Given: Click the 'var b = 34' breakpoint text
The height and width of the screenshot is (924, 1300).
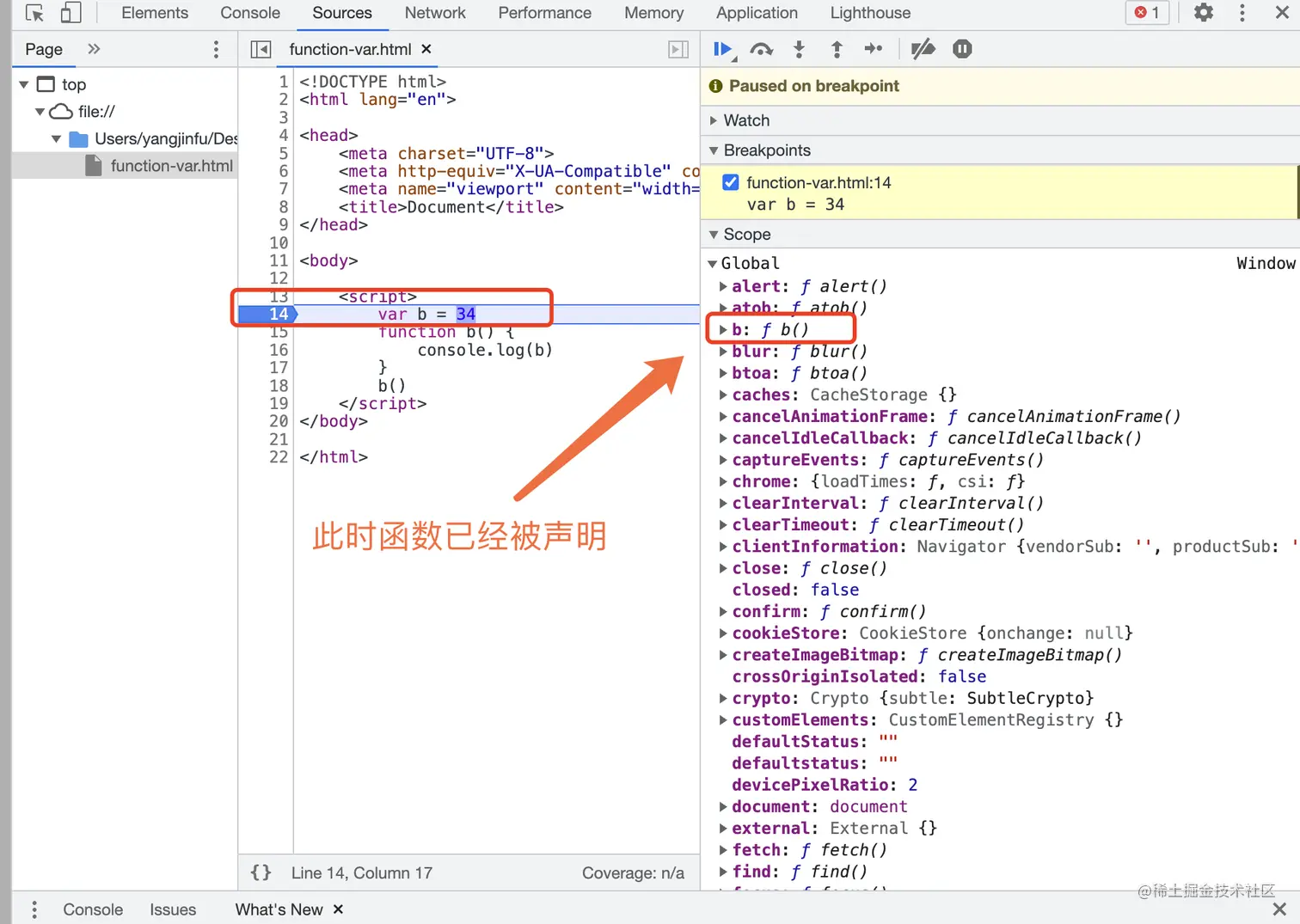Looking at the screenshot, I should coord(795,205).
